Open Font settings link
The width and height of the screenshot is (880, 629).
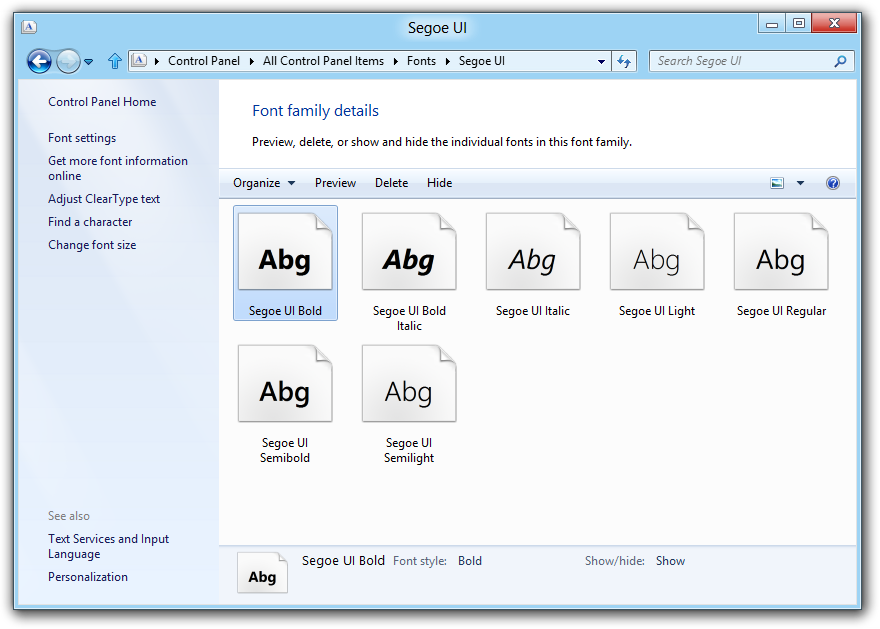[x=82, y=138]
